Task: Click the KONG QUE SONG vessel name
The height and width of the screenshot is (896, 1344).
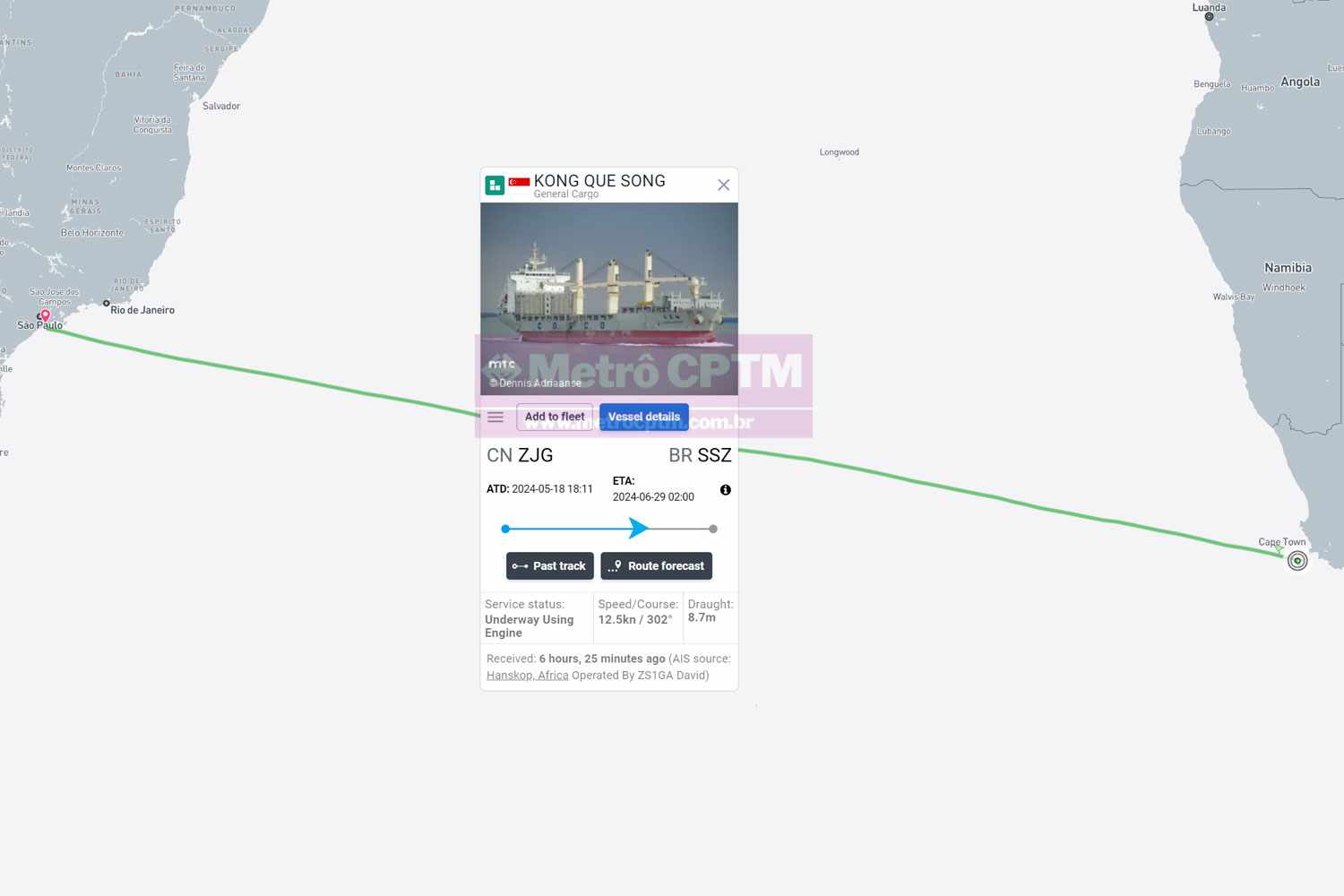Action: (x=599, y=181)
